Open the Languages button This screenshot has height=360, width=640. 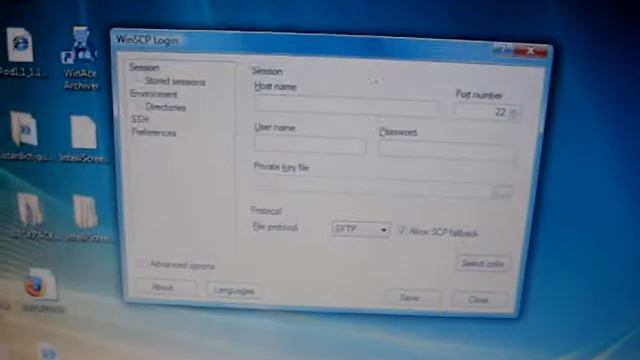click(234, 291)
